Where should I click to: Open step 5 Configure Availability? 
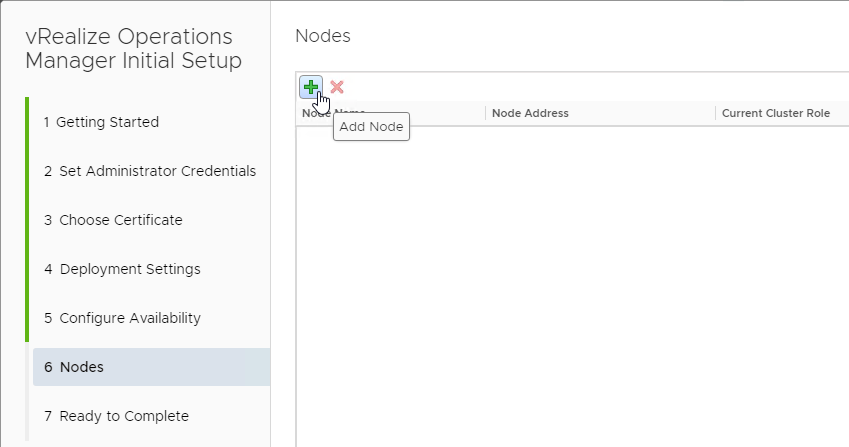pos(122,318)
